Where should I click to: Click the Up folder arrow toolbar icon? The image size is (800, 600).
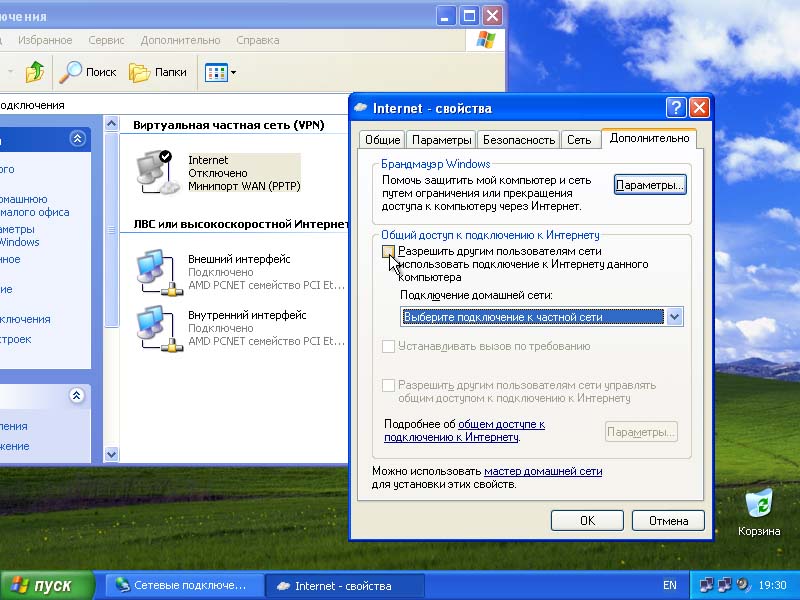pyautogui.click(x=35, y=72)
